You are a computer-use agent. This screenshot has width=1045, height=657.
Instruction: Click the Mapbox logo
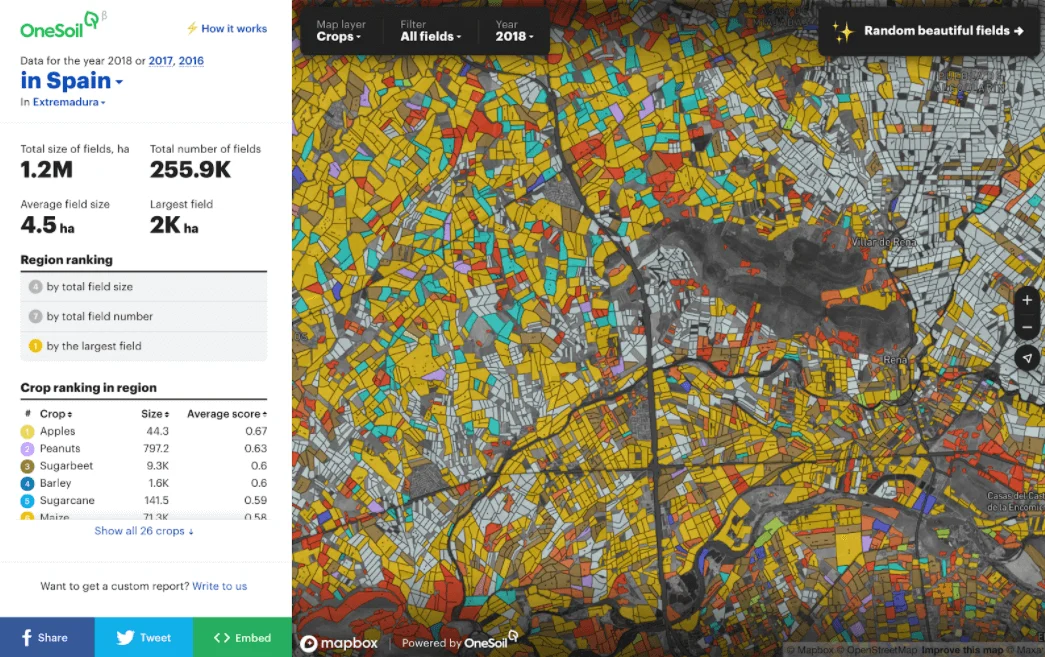coord(339,643)
